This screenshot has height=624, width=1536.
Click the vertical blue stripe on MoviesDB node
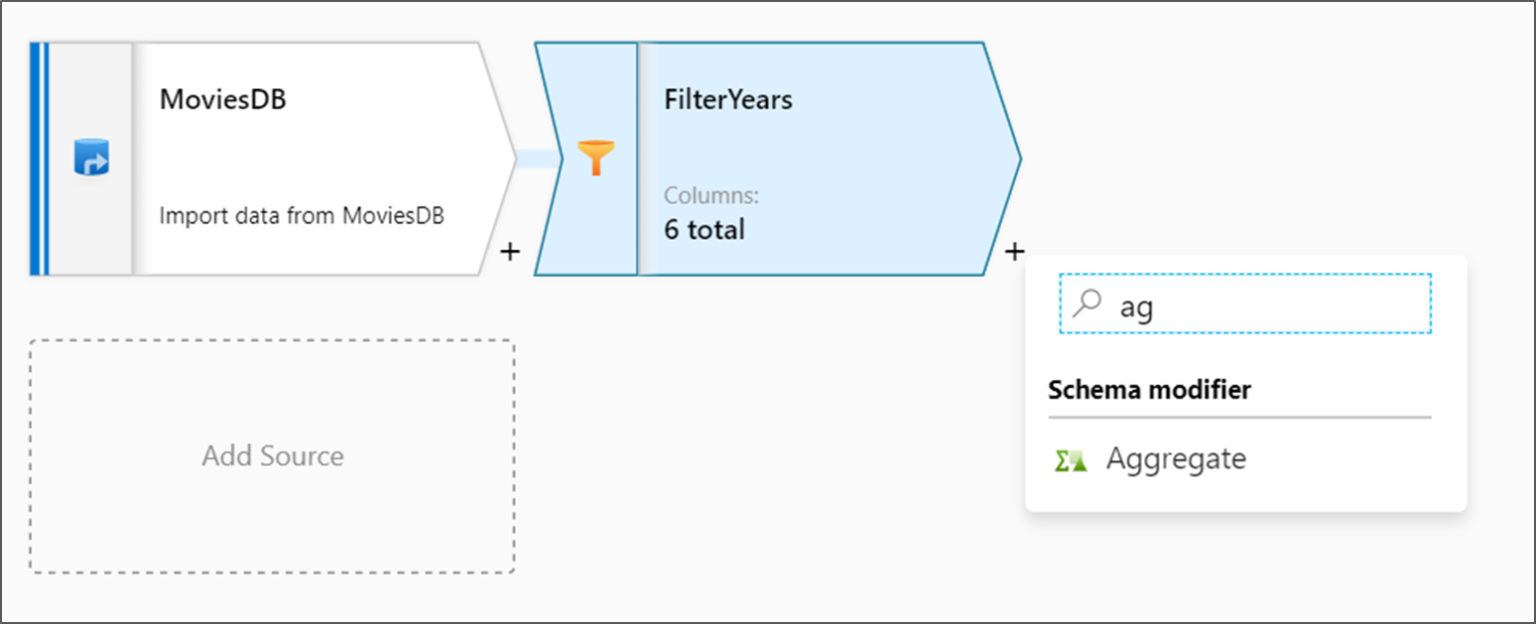36,160
